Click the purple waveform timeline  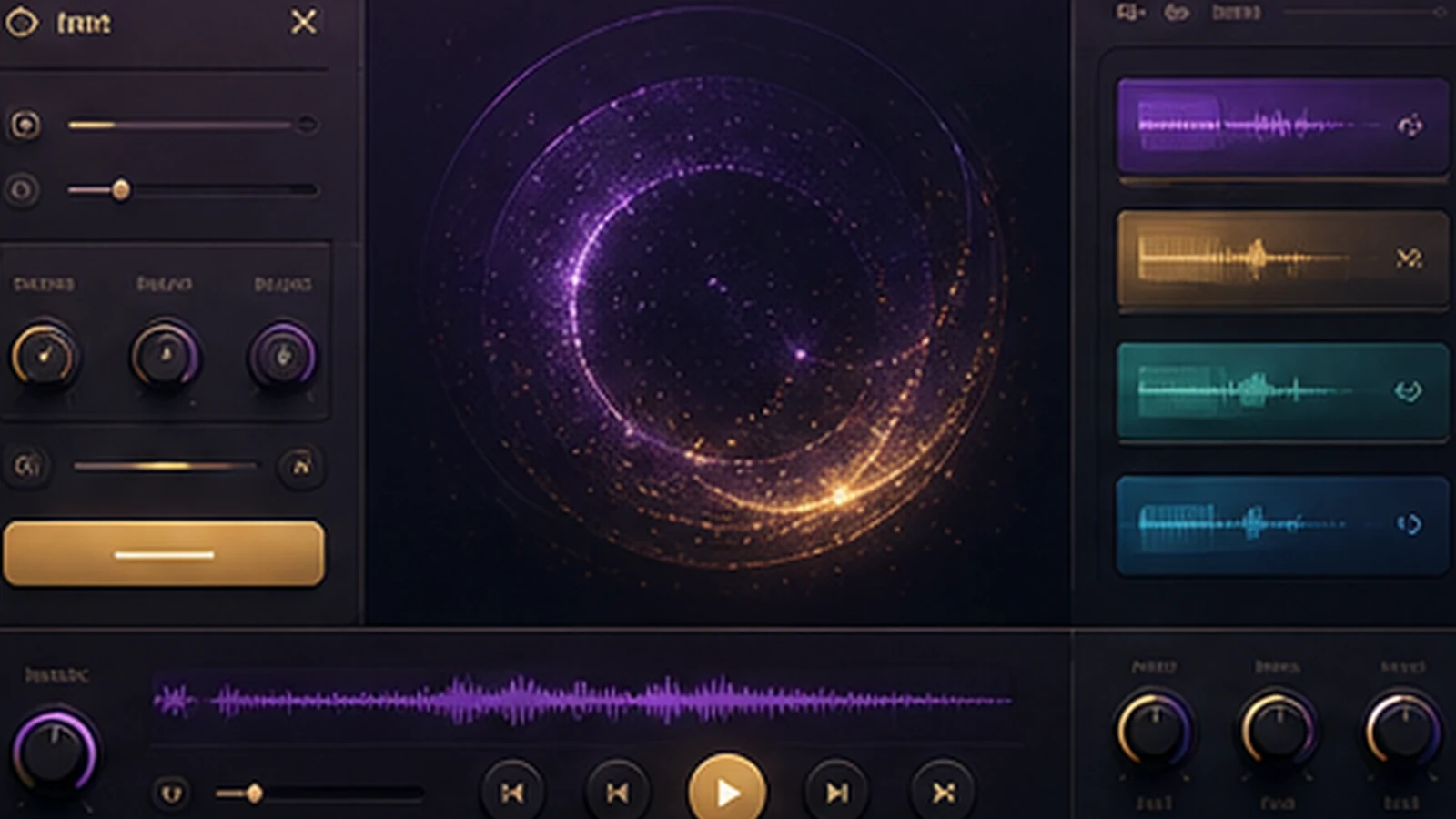(x=582, y=701)
